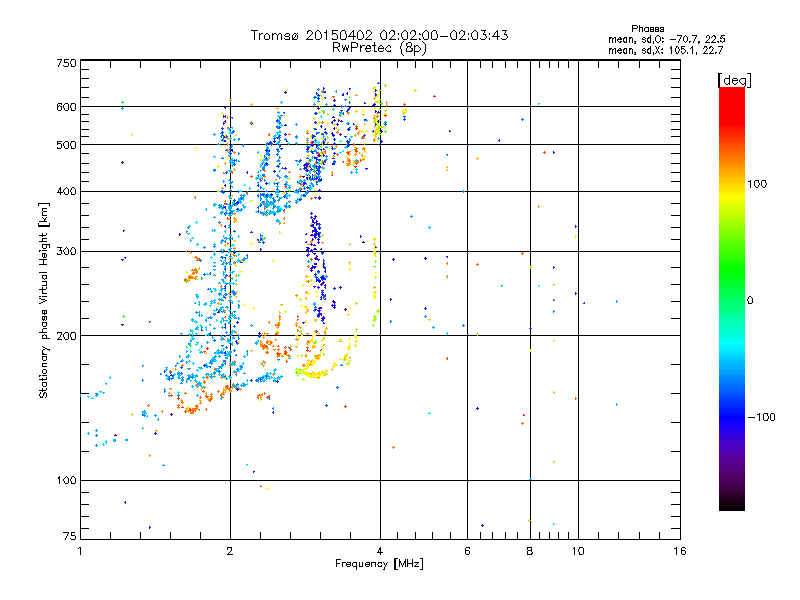
Task: Click the colorbar tick label '-100'
Action: point(761,417)
